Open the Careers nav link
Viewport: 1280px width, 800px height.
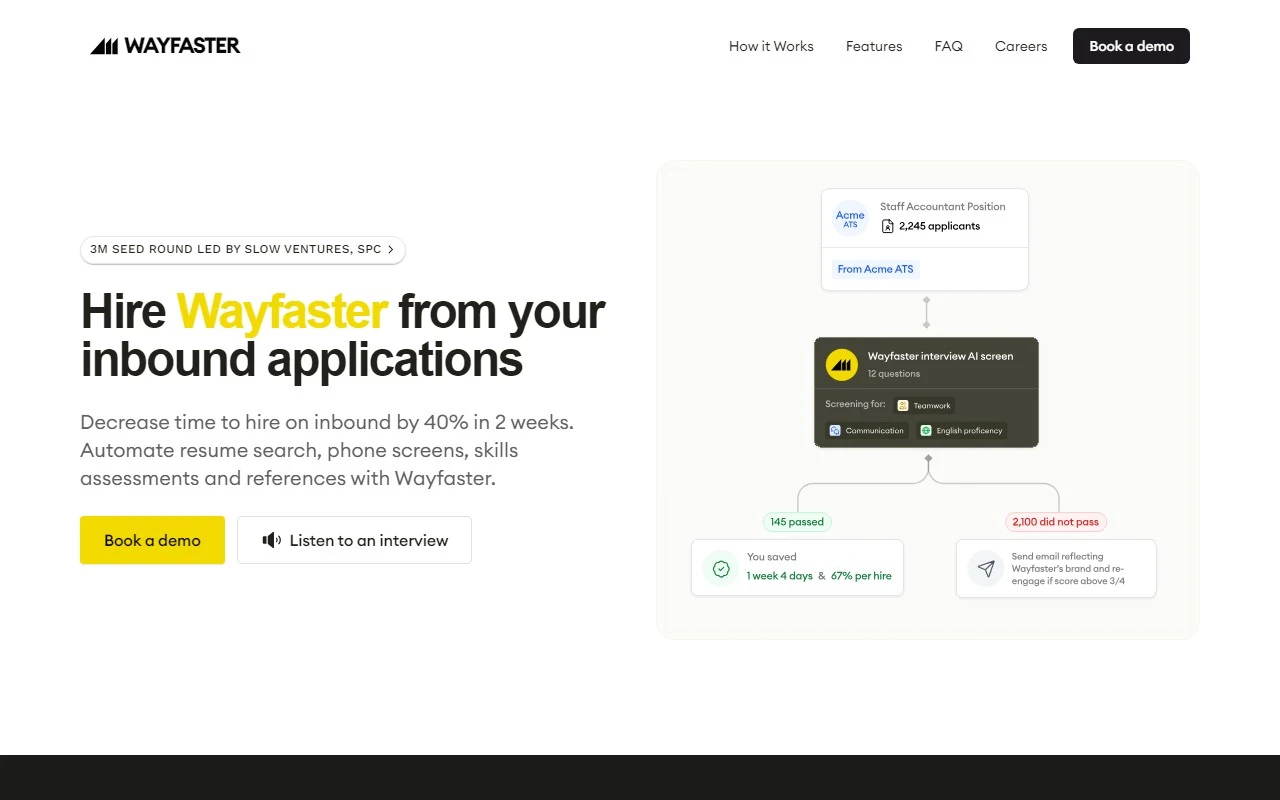1021,46
